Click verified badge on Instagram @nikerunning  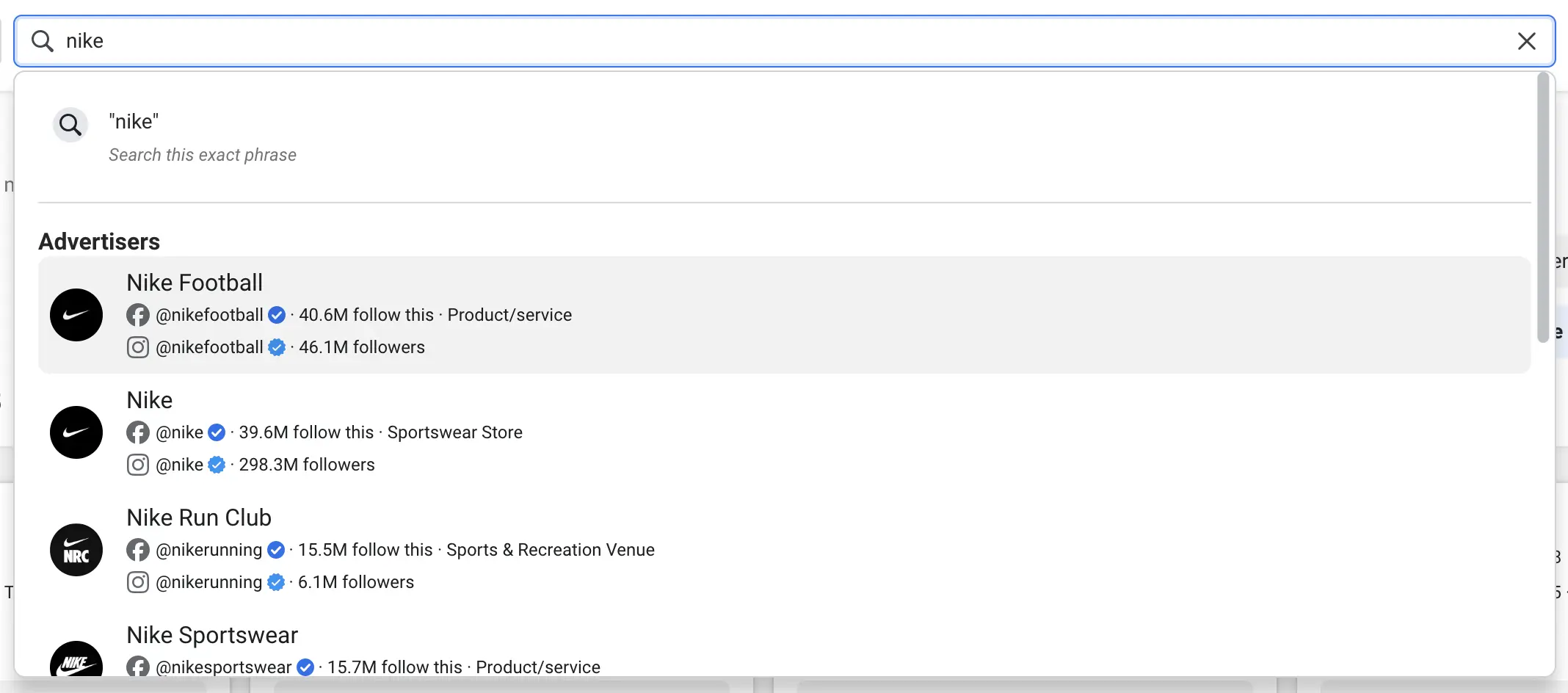coord(276,582)
